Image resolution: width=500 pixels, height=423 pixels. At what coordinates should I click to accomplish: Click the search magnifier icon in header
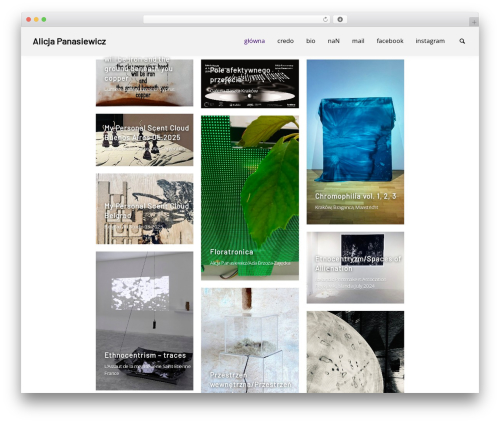coord(462,41)
